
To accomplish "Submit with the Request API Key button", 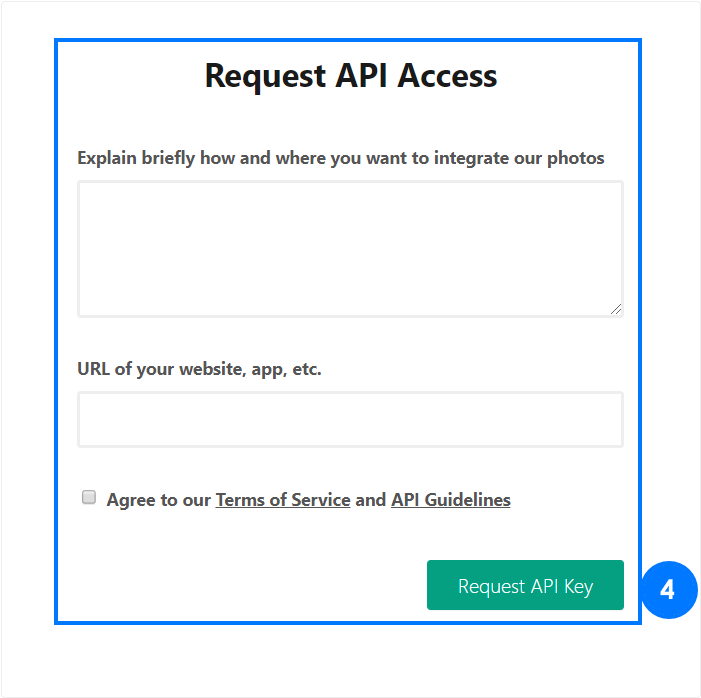I will click(525, 585).
